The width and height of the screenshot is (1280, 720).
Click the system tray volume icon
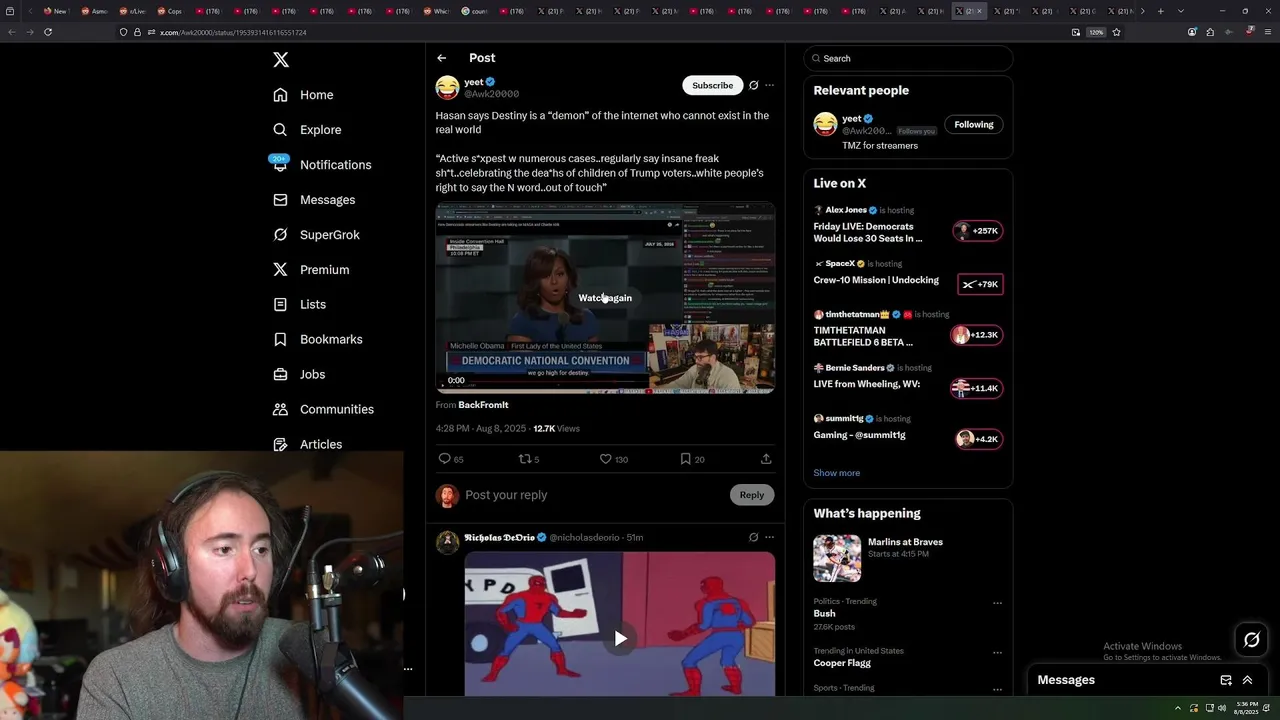coord(1222,708)
